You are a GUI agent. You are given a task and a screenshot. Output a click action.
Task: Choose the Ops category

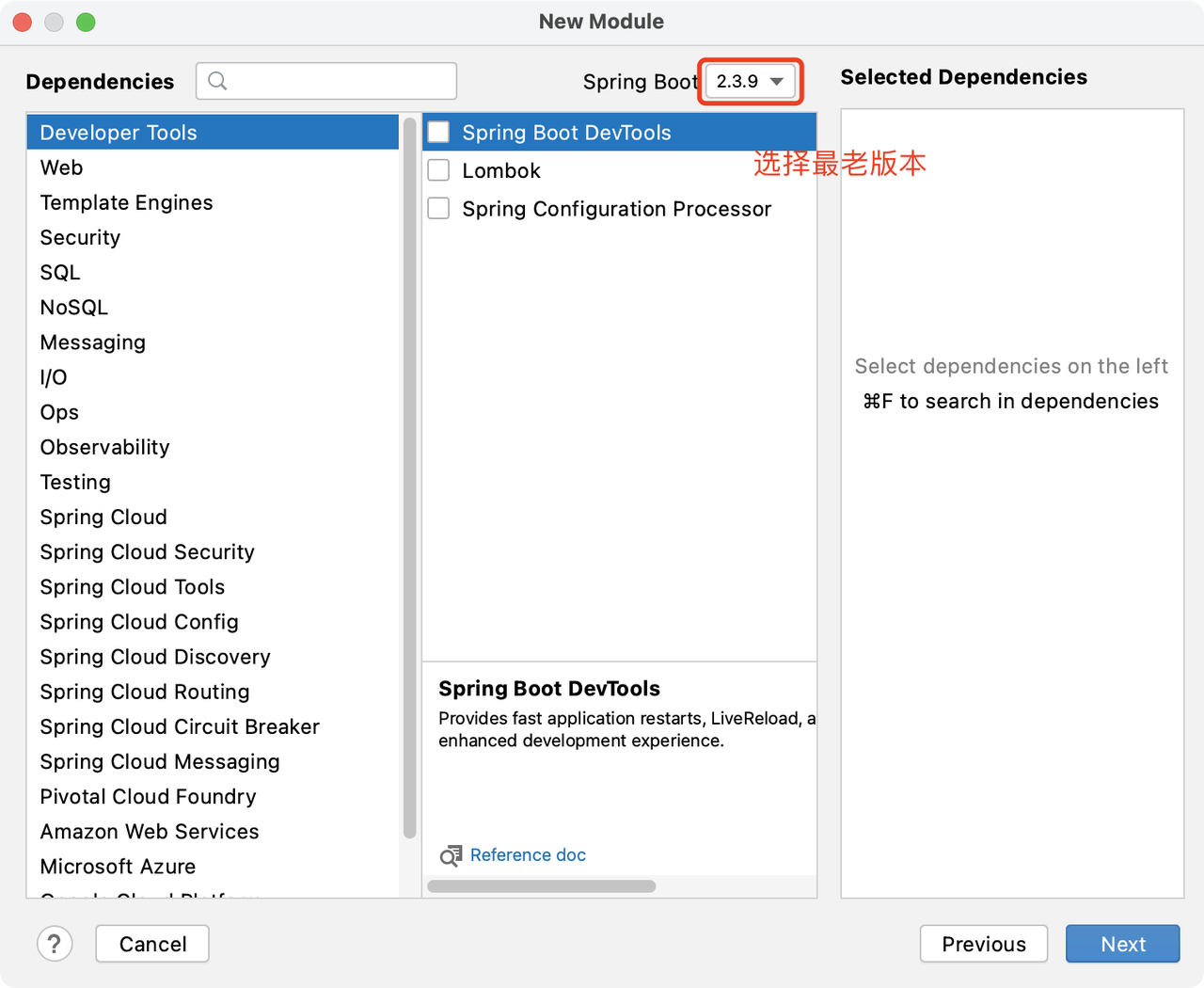(x=213, y=412)
